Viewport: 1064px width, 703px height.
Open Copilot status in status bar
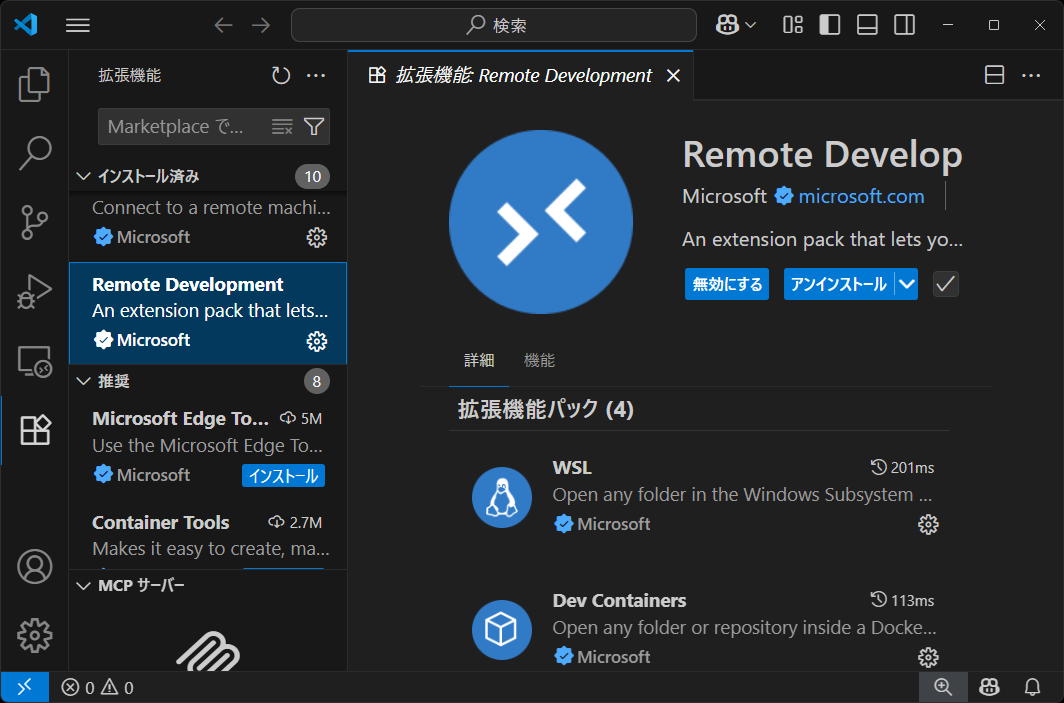[989, 687]
